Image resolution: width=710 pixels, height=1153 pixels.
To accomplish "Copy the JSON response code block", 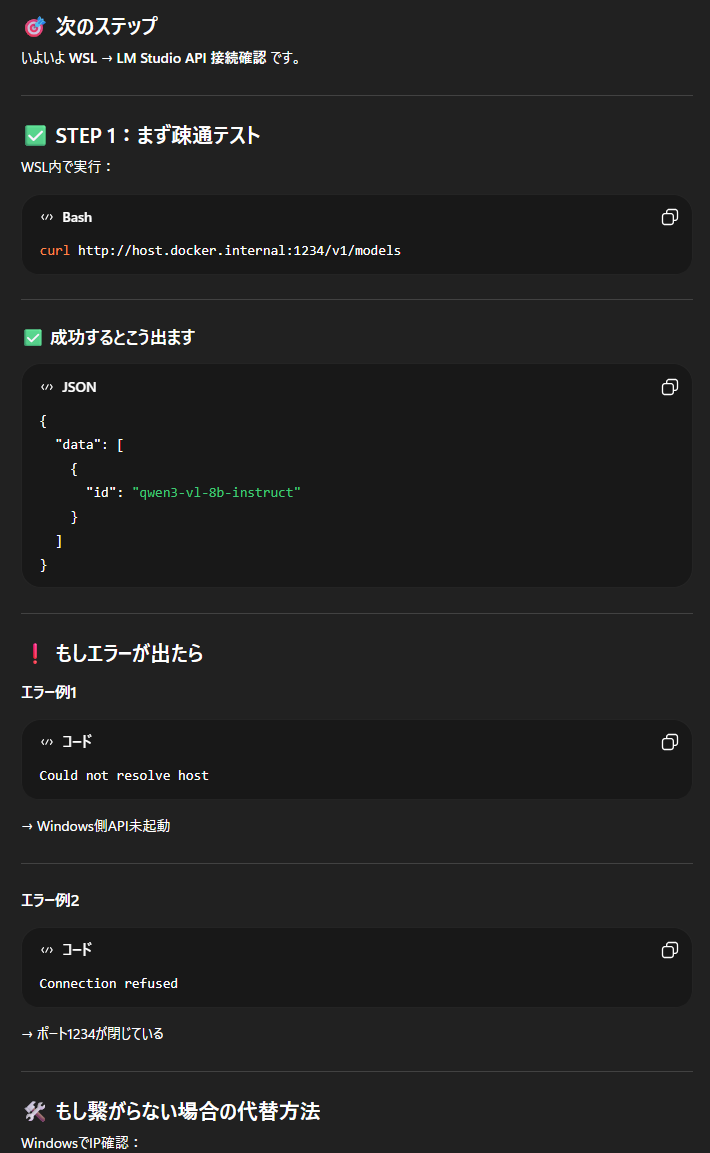I will coord(670,387).
